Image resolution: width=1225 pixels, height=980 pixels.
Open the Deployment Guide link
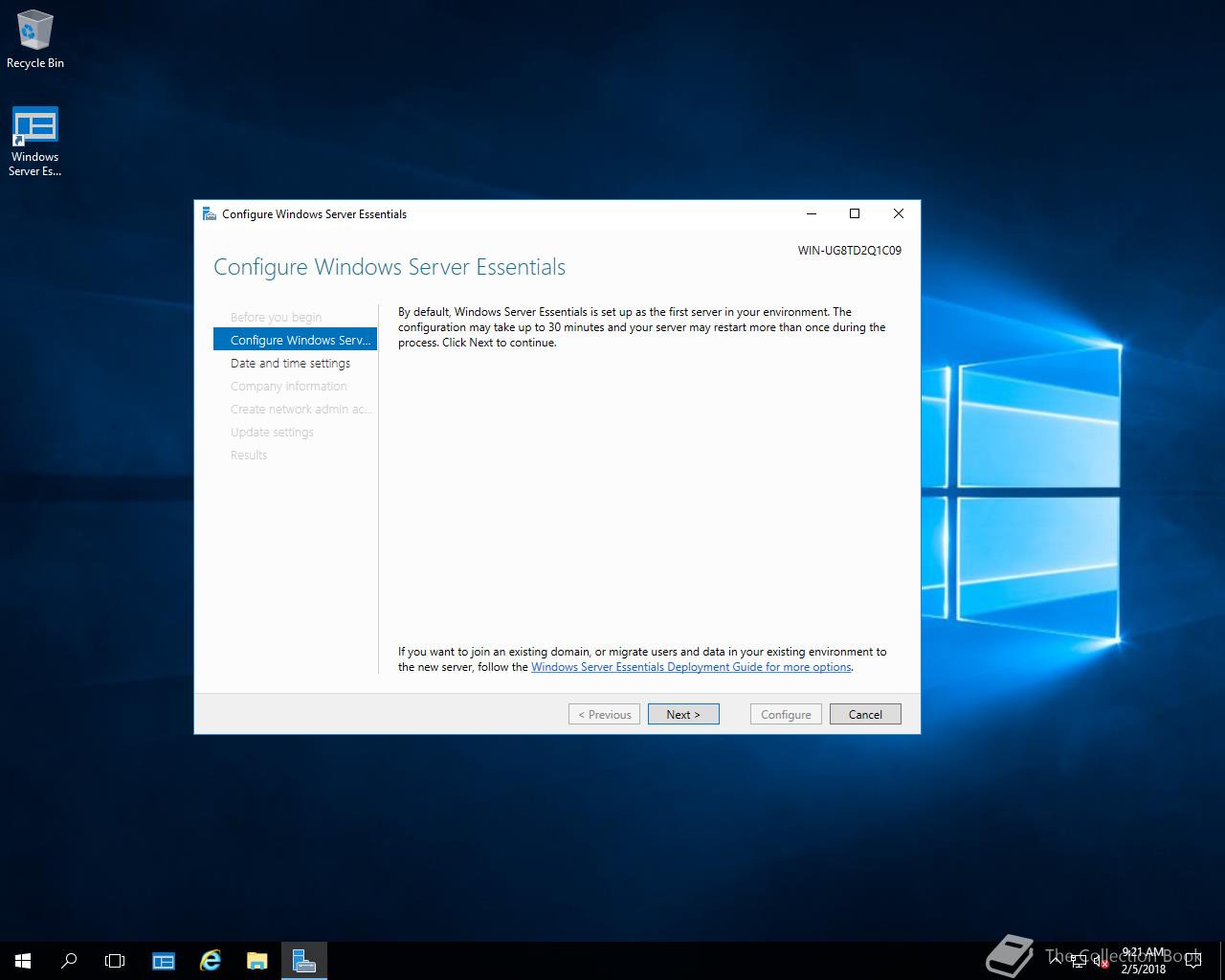tap(691, 667)
